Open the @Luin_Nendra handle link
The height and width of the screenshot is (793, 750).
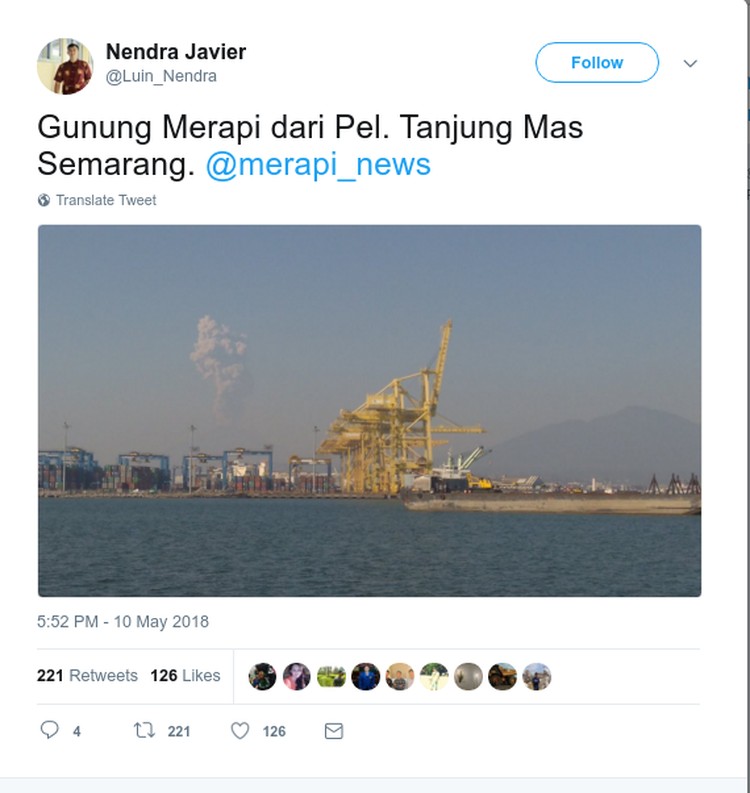click(x=161, y=76)
